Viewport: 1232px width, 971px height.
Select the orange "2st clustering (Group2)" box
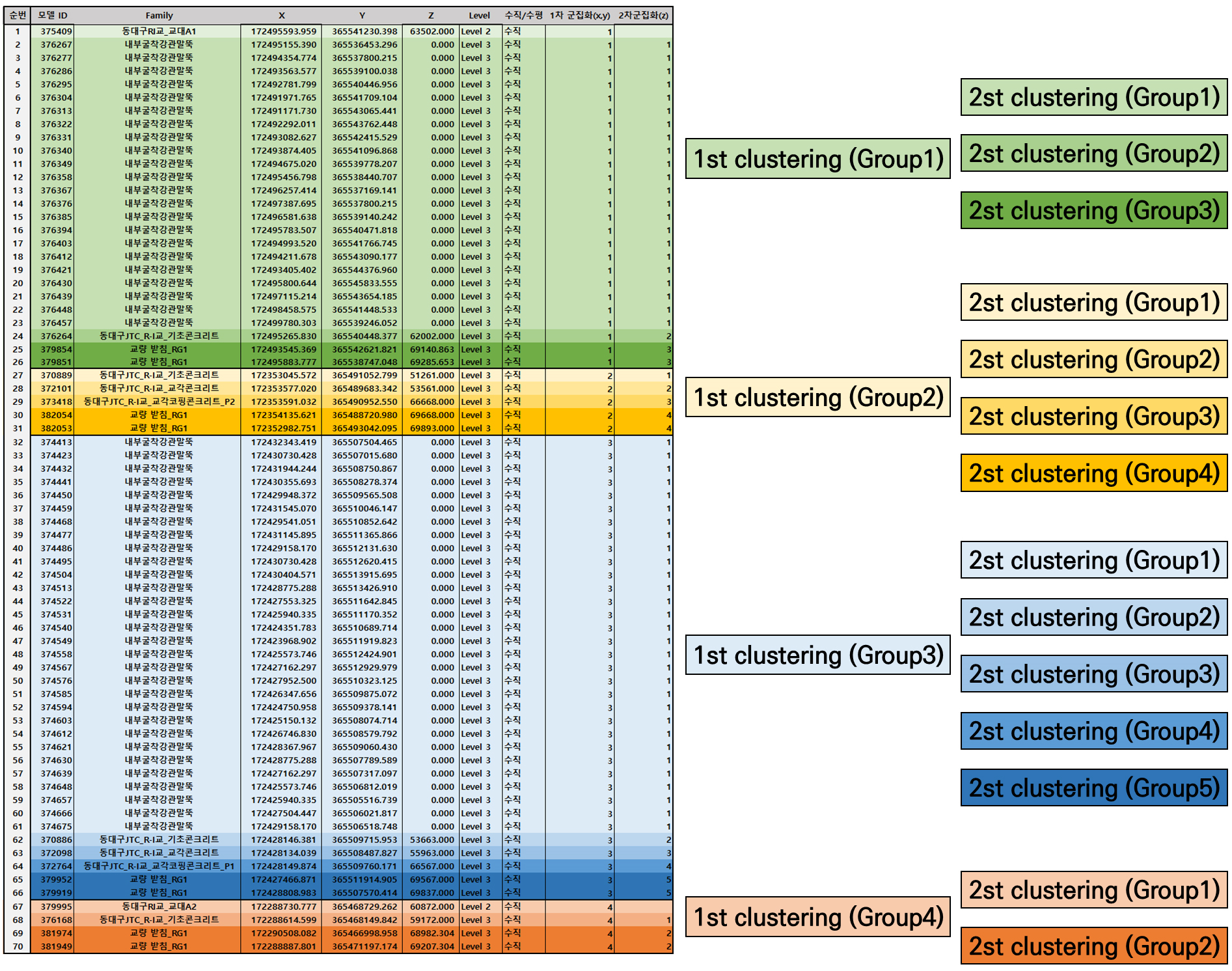click(1094, 946)
